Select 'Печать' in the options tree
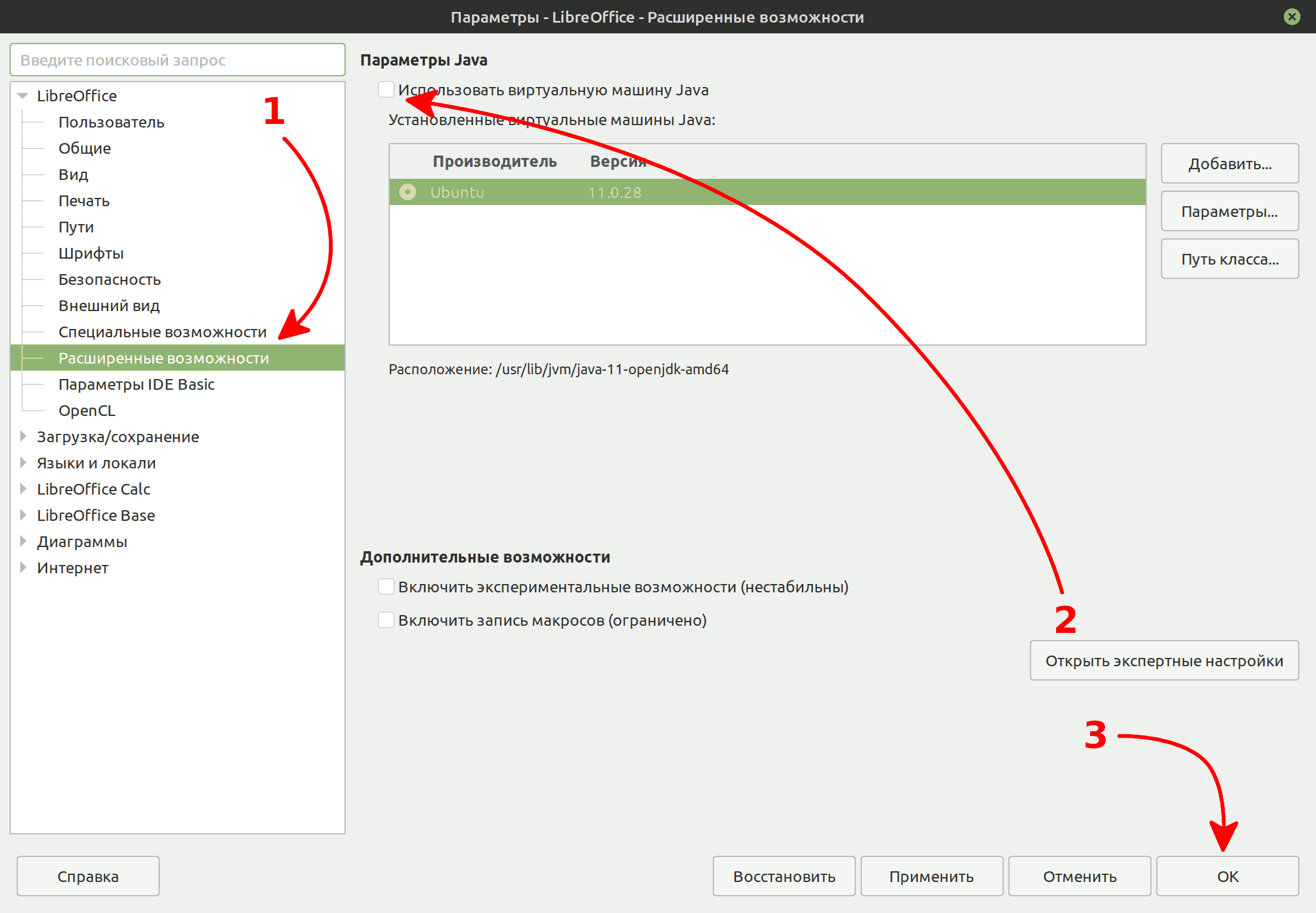Screen dimensions: 1316x913 [84, 201]
